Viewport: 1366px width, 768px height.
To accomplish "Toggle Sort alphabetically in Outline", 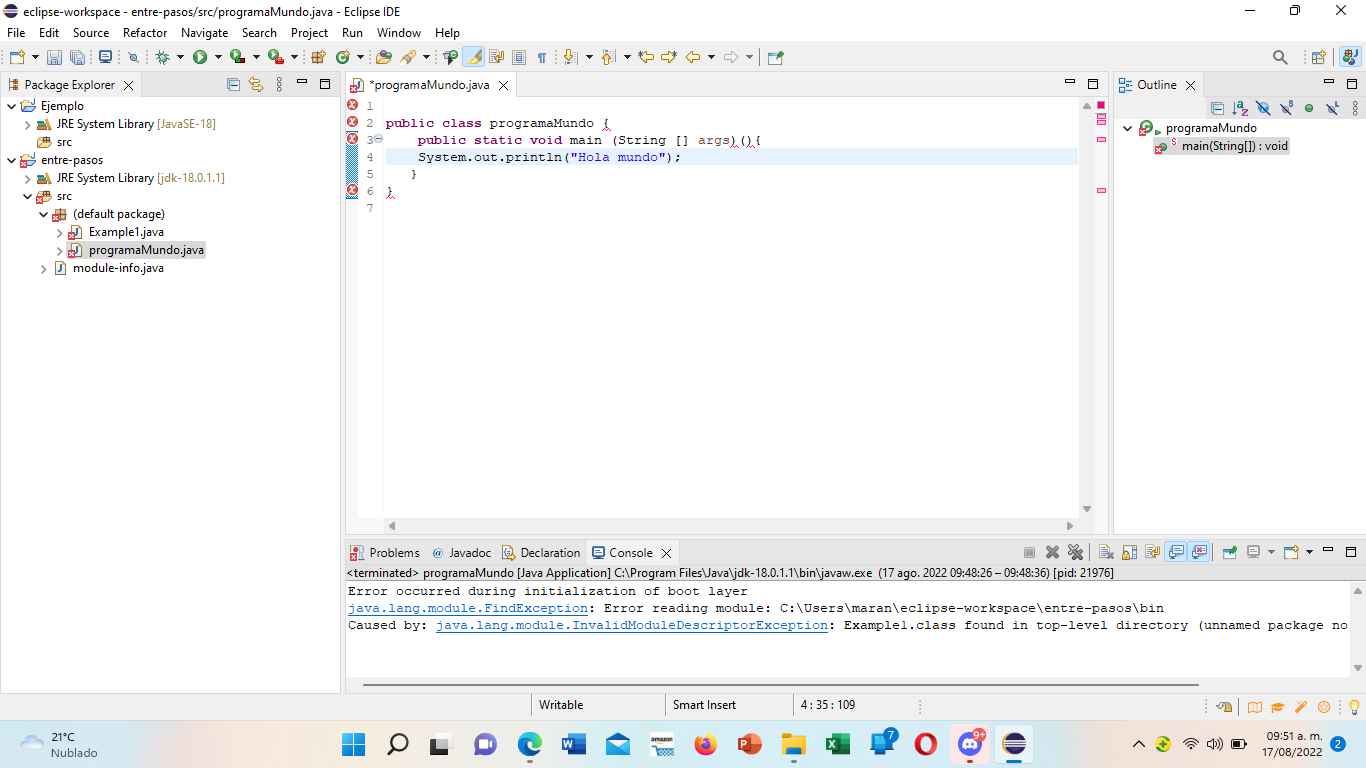I will click(1240, 108).
